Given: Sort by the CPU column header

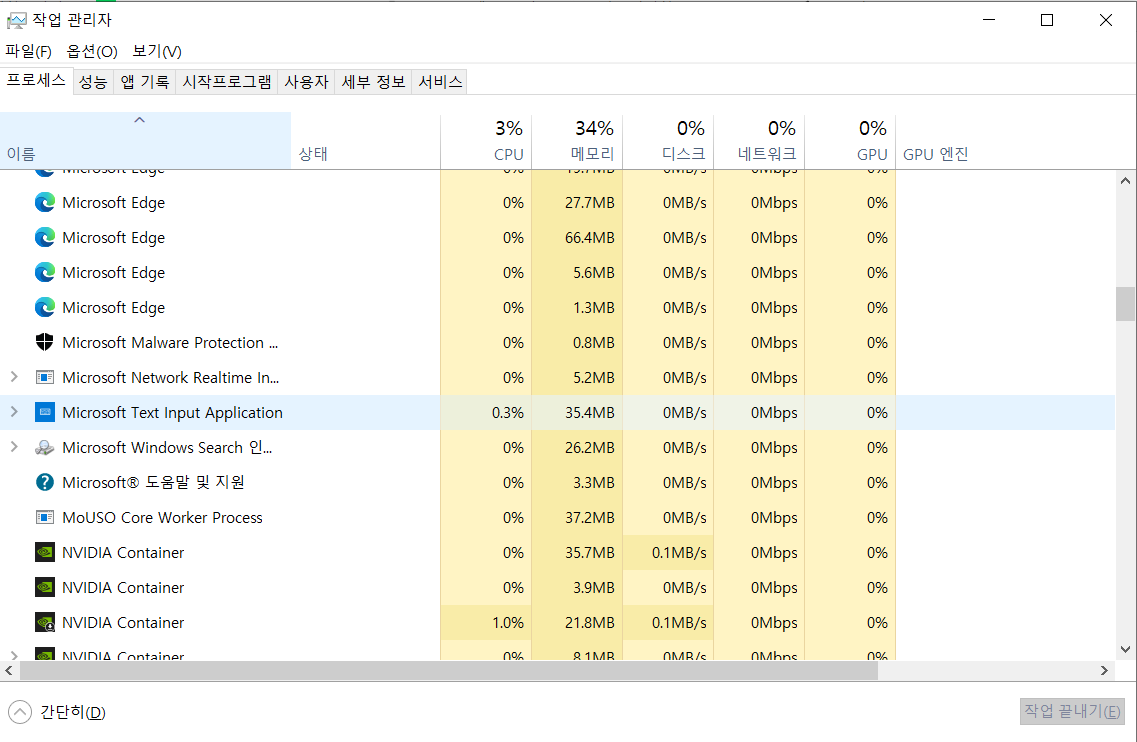Looking at the screenshot, I should click(x=486, y=141).
